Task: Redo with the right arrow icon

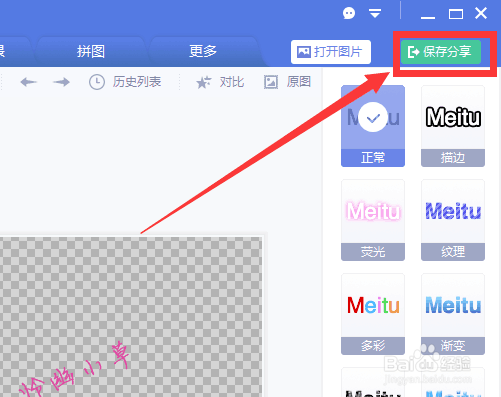Action: [61, 82]
